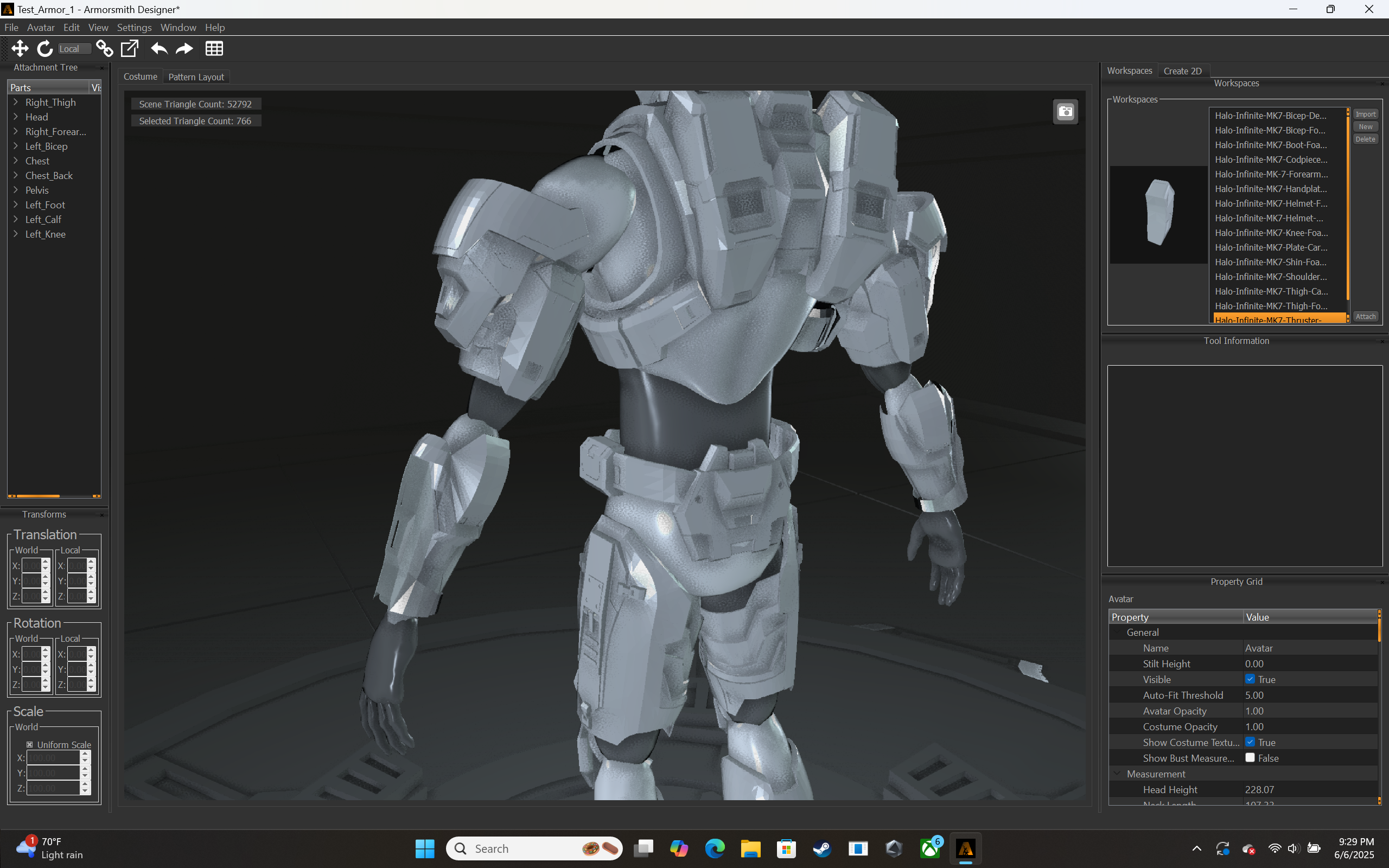Open the Edit menu

pos(71,28)
